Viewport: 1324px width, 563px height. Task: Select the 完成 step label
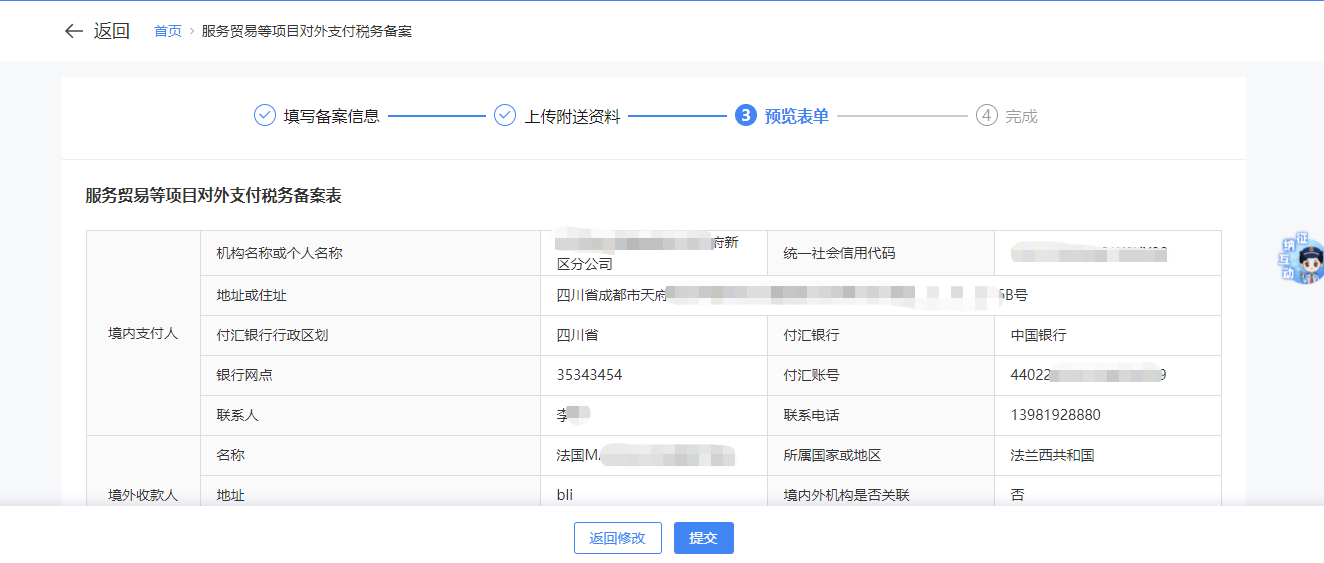pos(1021,116)
